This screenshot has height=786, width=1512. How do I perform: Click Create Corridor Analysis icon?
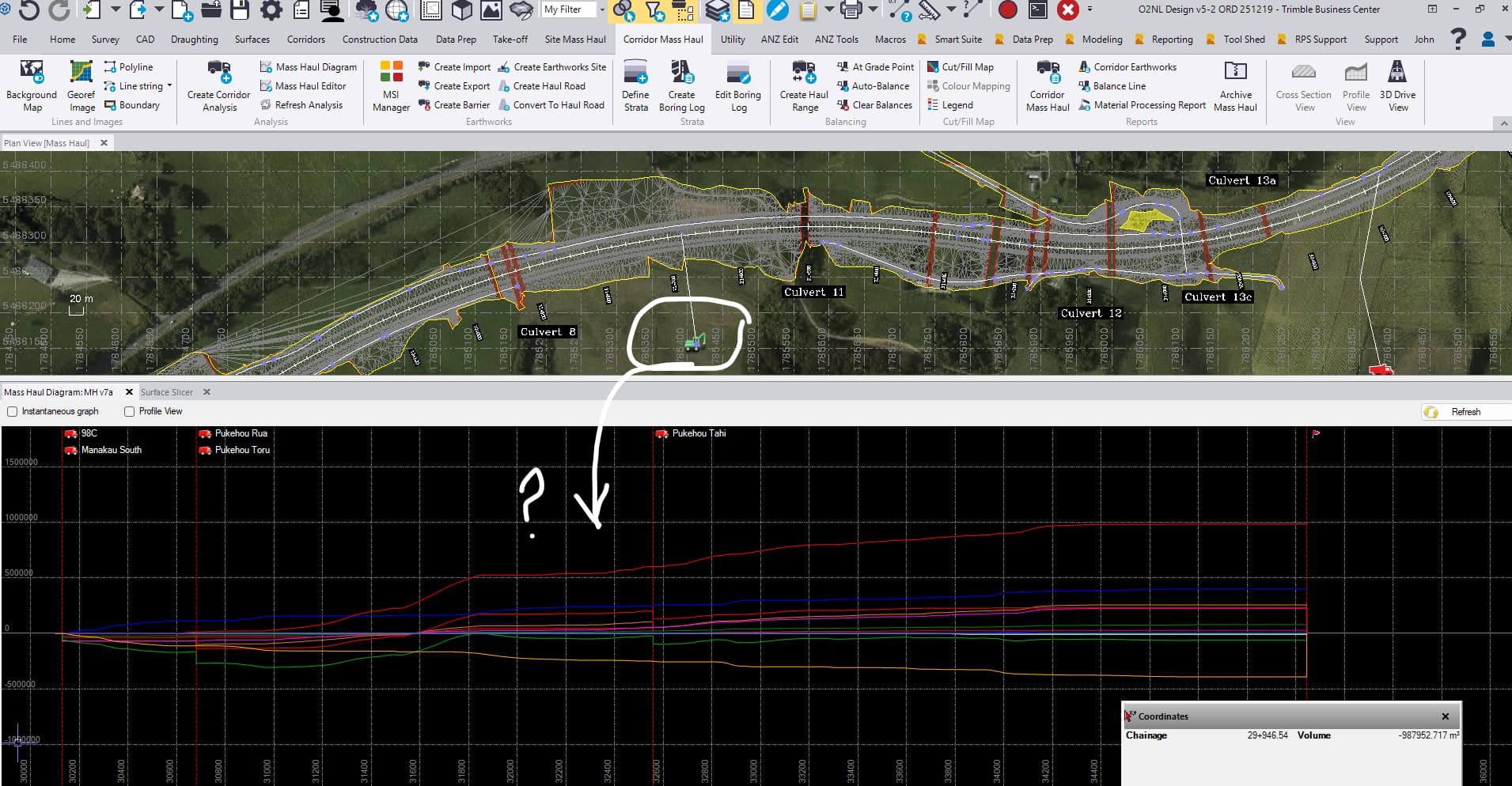tap(219, 74)
